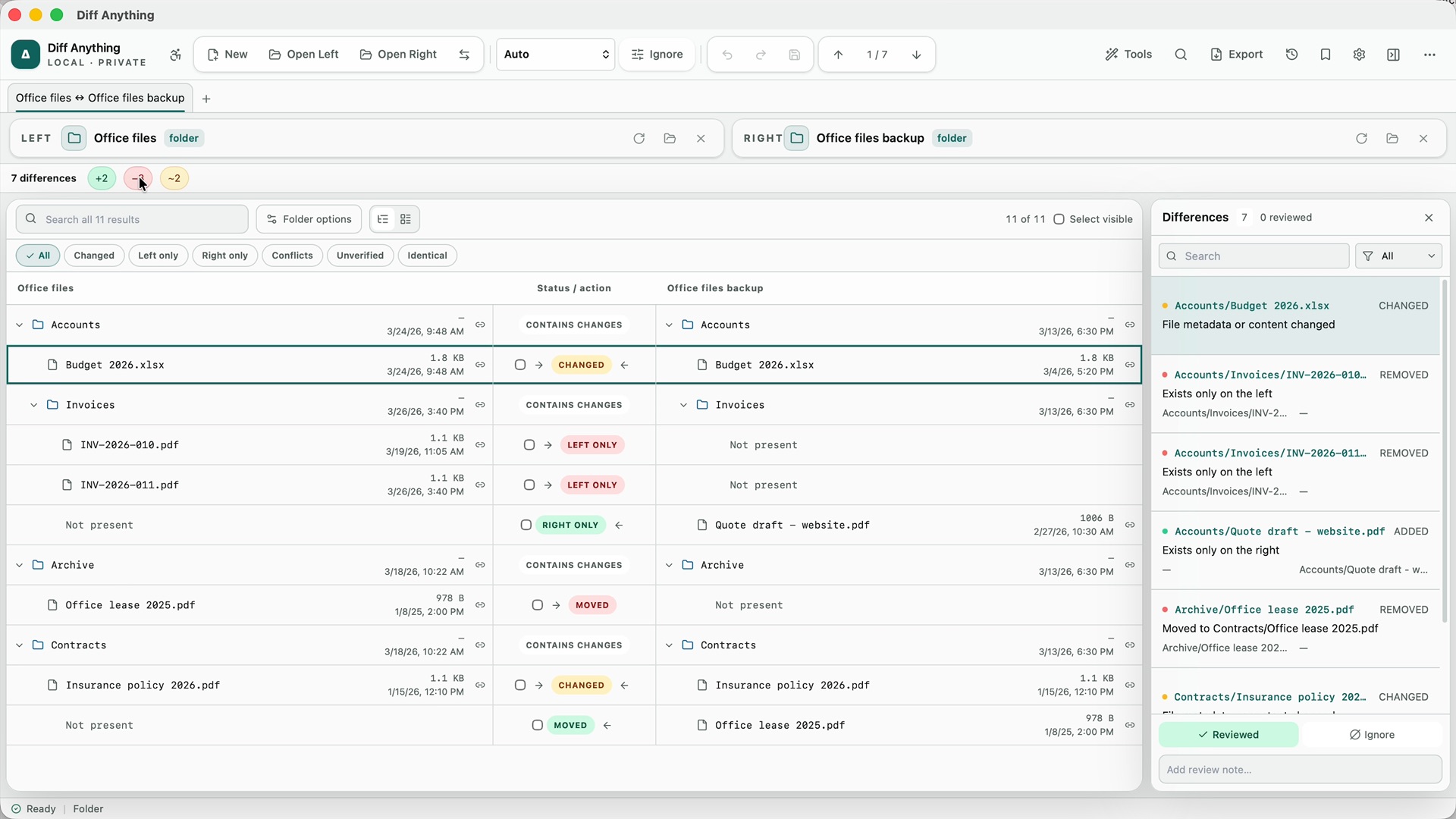Click link icon beside left Budget 2026.xlsx

click(x=480, y=365)
